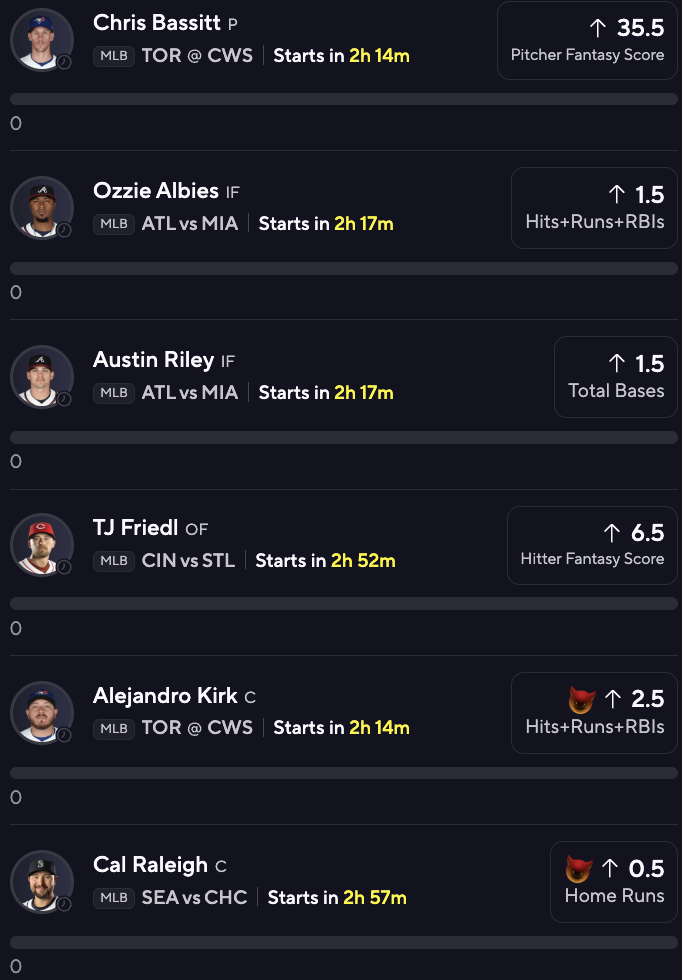Click the demon icon beside Cal Raleigh's Home Runs
The image size is (682, 980).
[579, 868]
